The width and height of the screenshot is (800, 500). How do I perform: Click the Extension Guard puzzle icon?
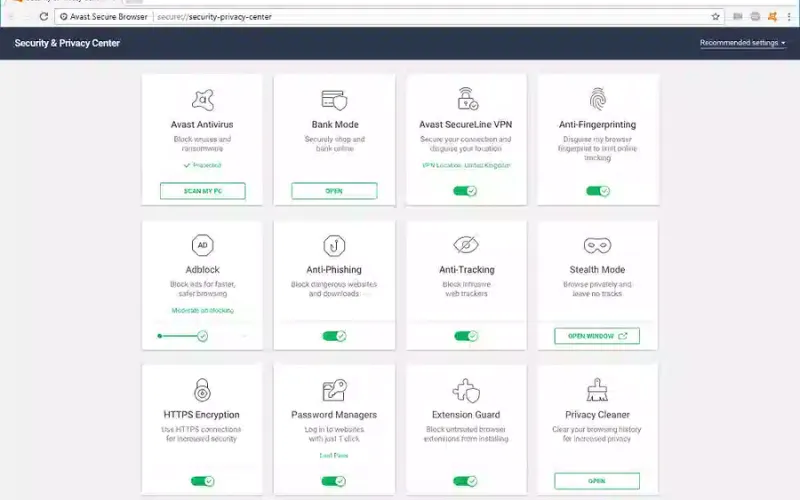[x=466, y=390]
